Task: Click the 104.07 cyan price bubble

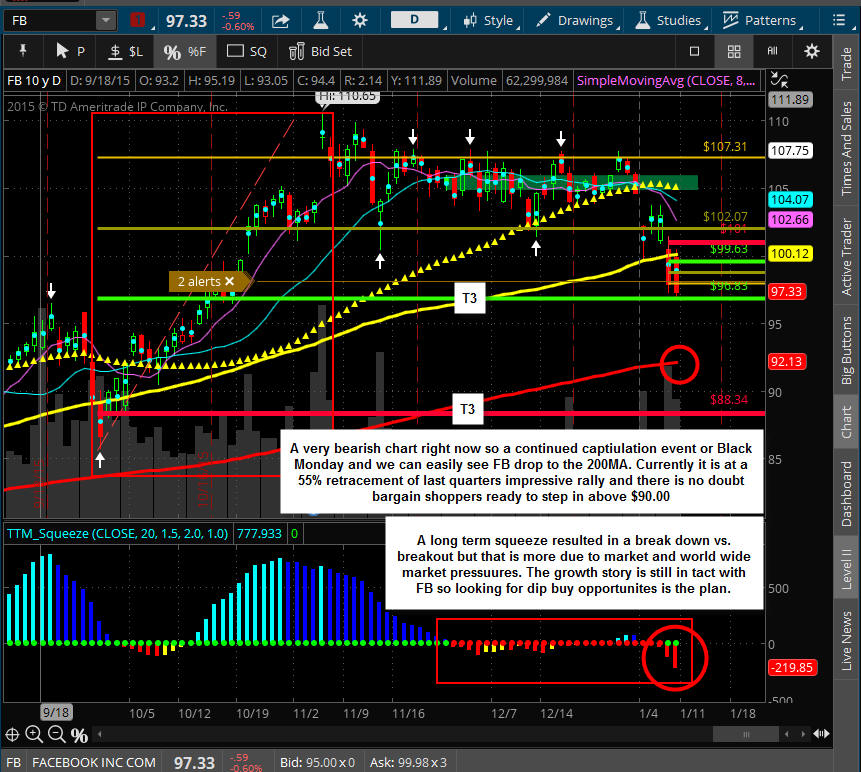Action: pyautogui.click(x=790, y=200)
